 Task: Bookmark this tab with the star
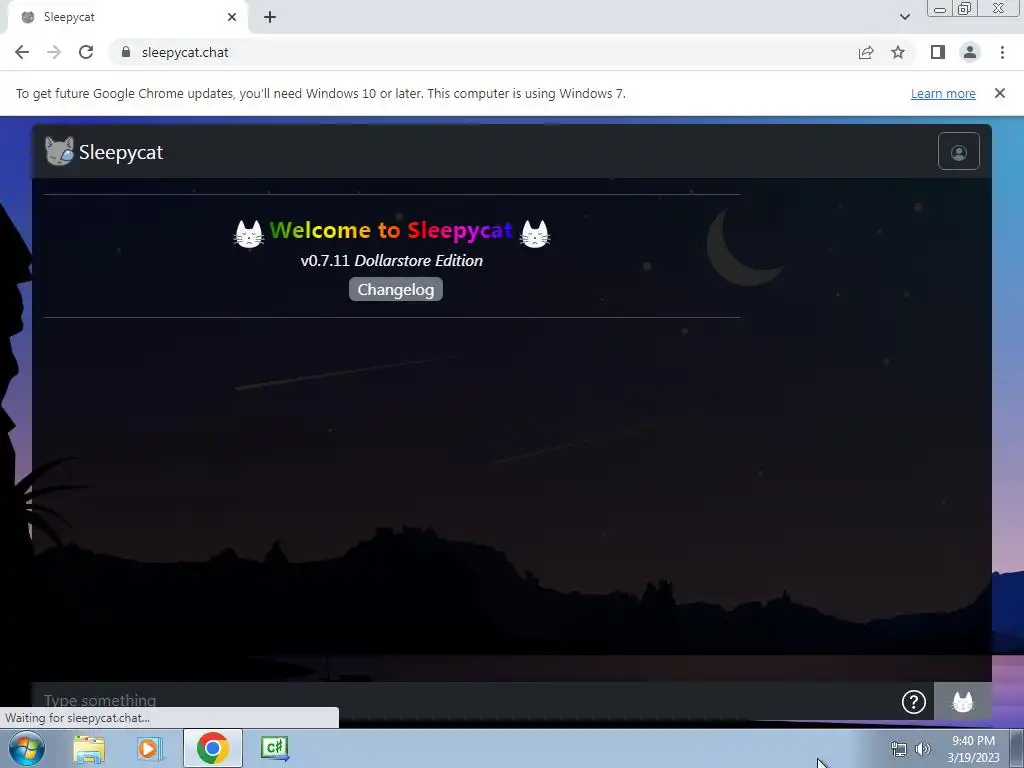pos(898,52)
